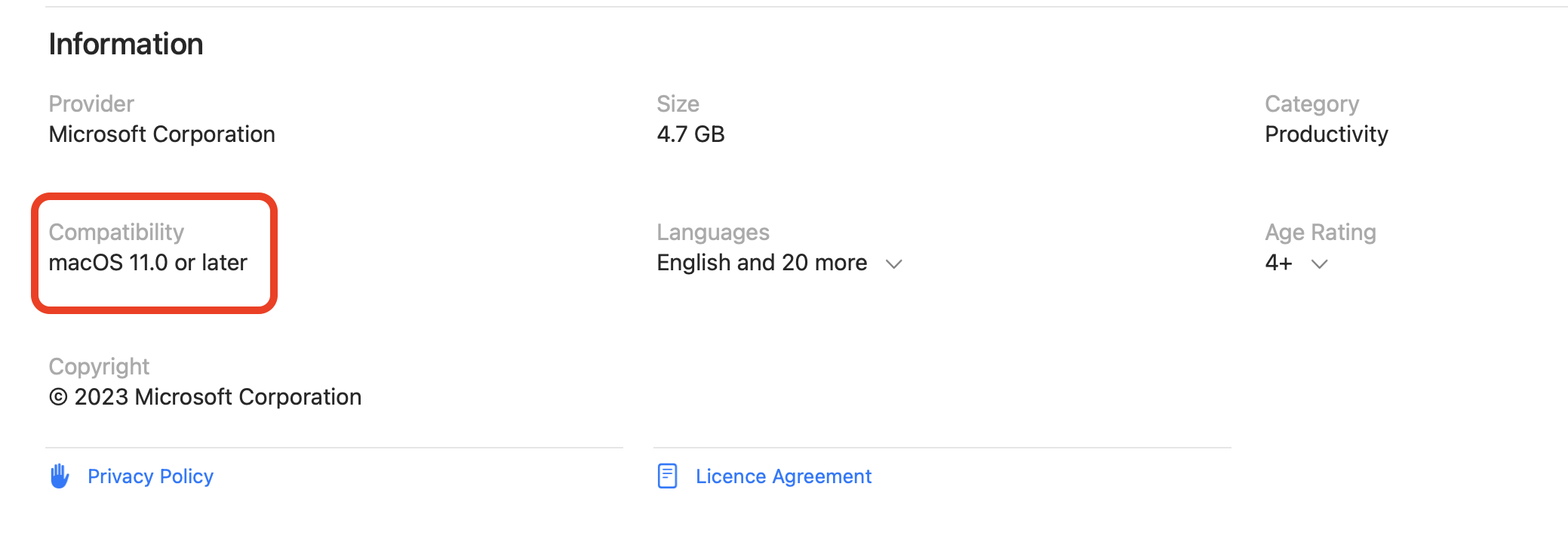Open the Privacy Policy link

[x=150, y=476]
